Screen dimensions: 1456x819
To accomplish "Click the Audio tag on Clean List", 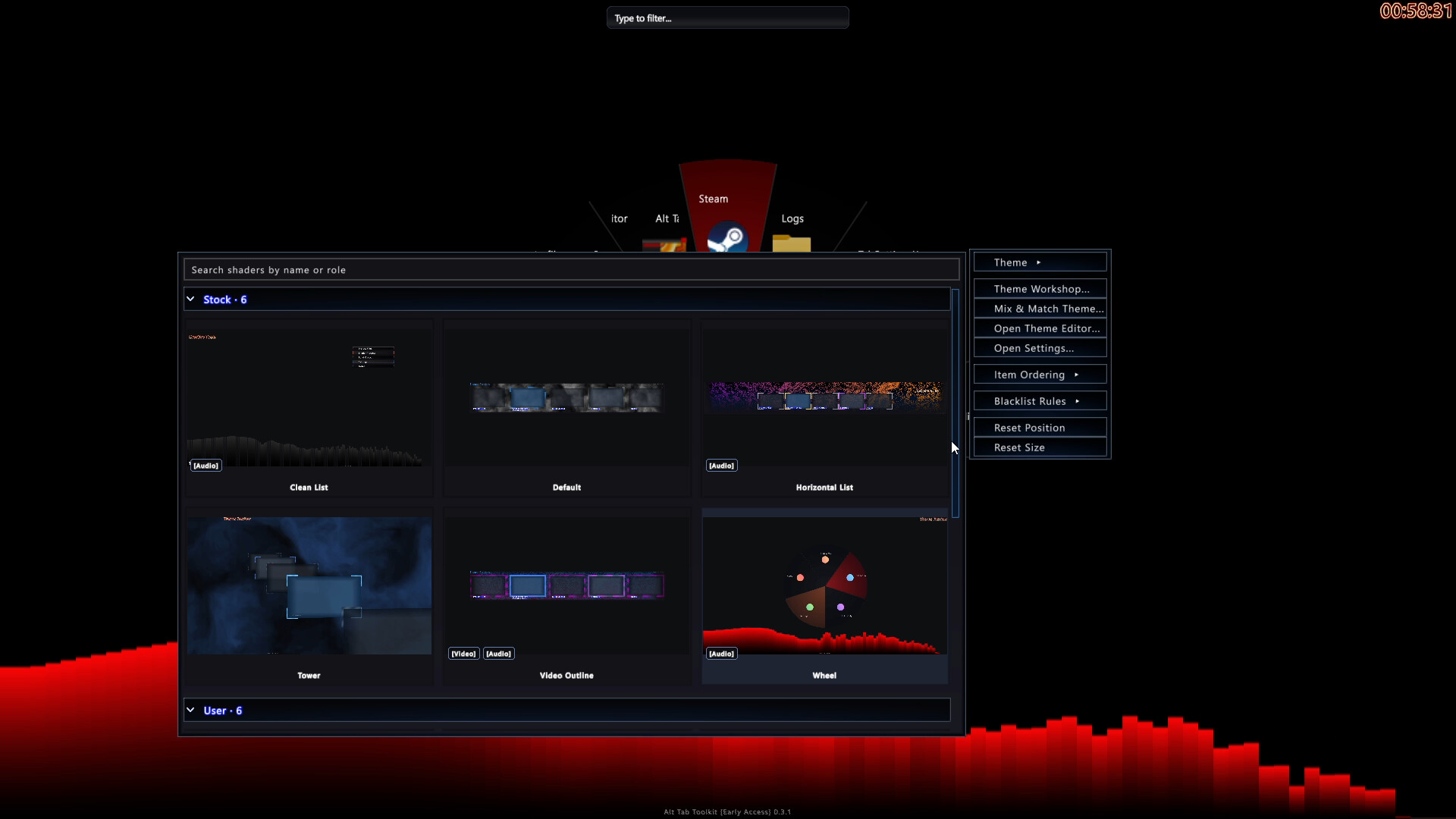I will click(x=206, y=466).
